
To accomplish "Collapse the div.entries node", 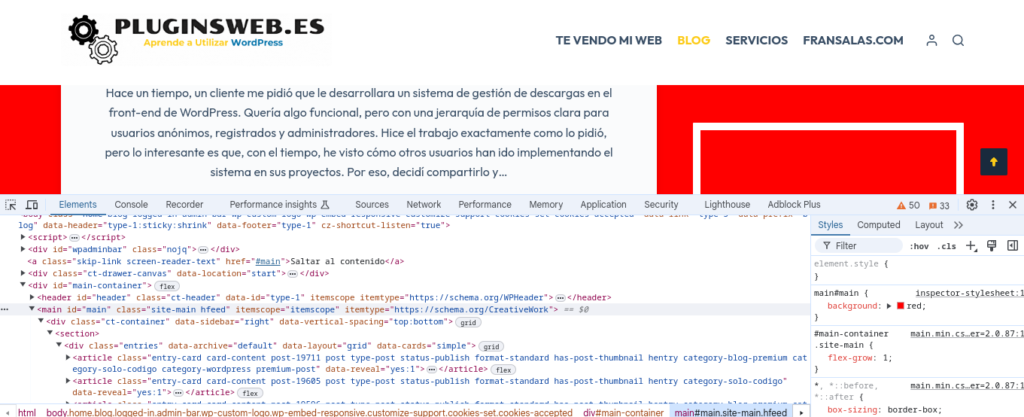I will coord(58,345).
